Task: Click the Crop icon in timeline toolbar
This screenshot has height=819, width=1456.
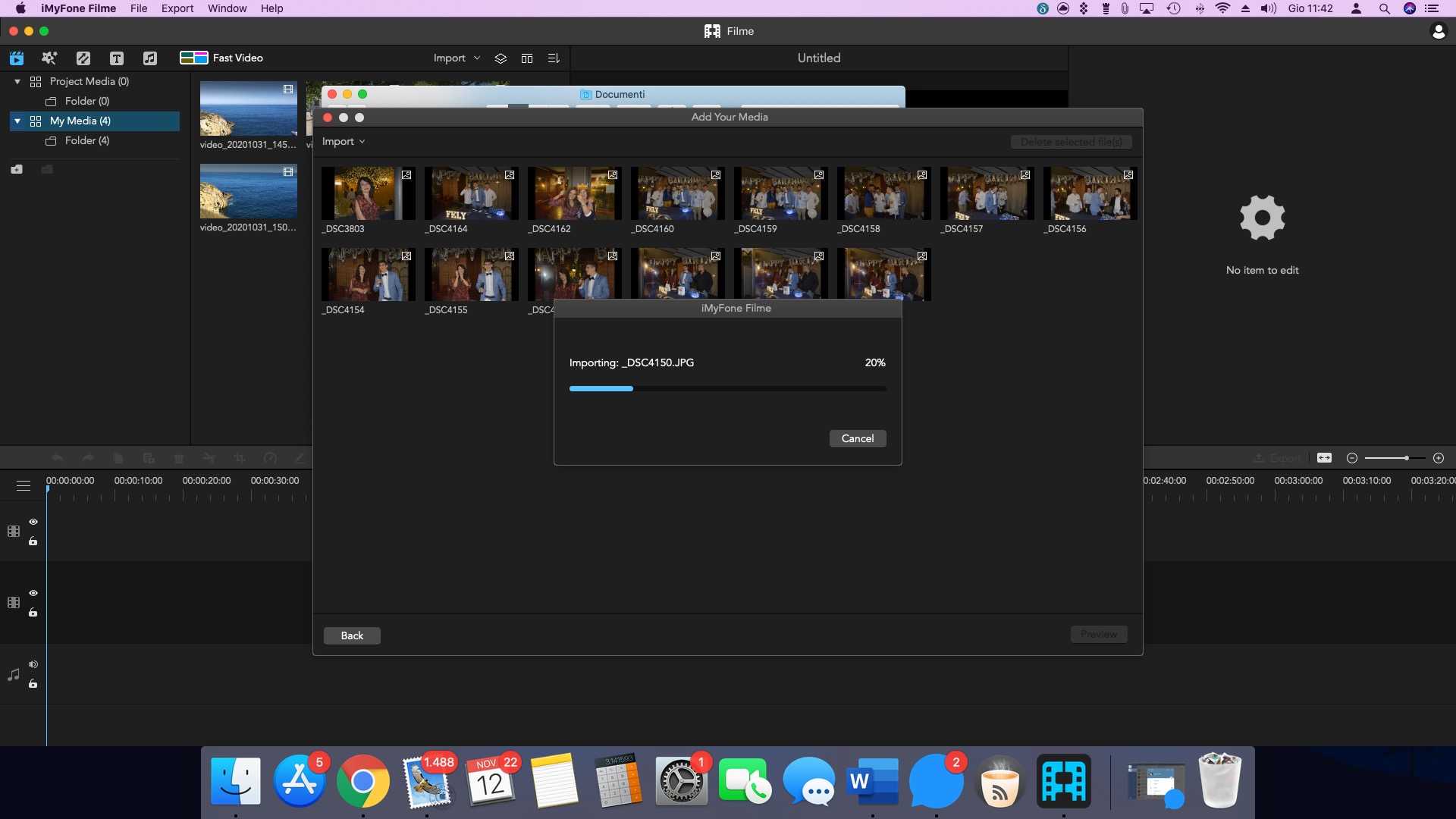Action: pyautogui.click(x=240, y=458)
